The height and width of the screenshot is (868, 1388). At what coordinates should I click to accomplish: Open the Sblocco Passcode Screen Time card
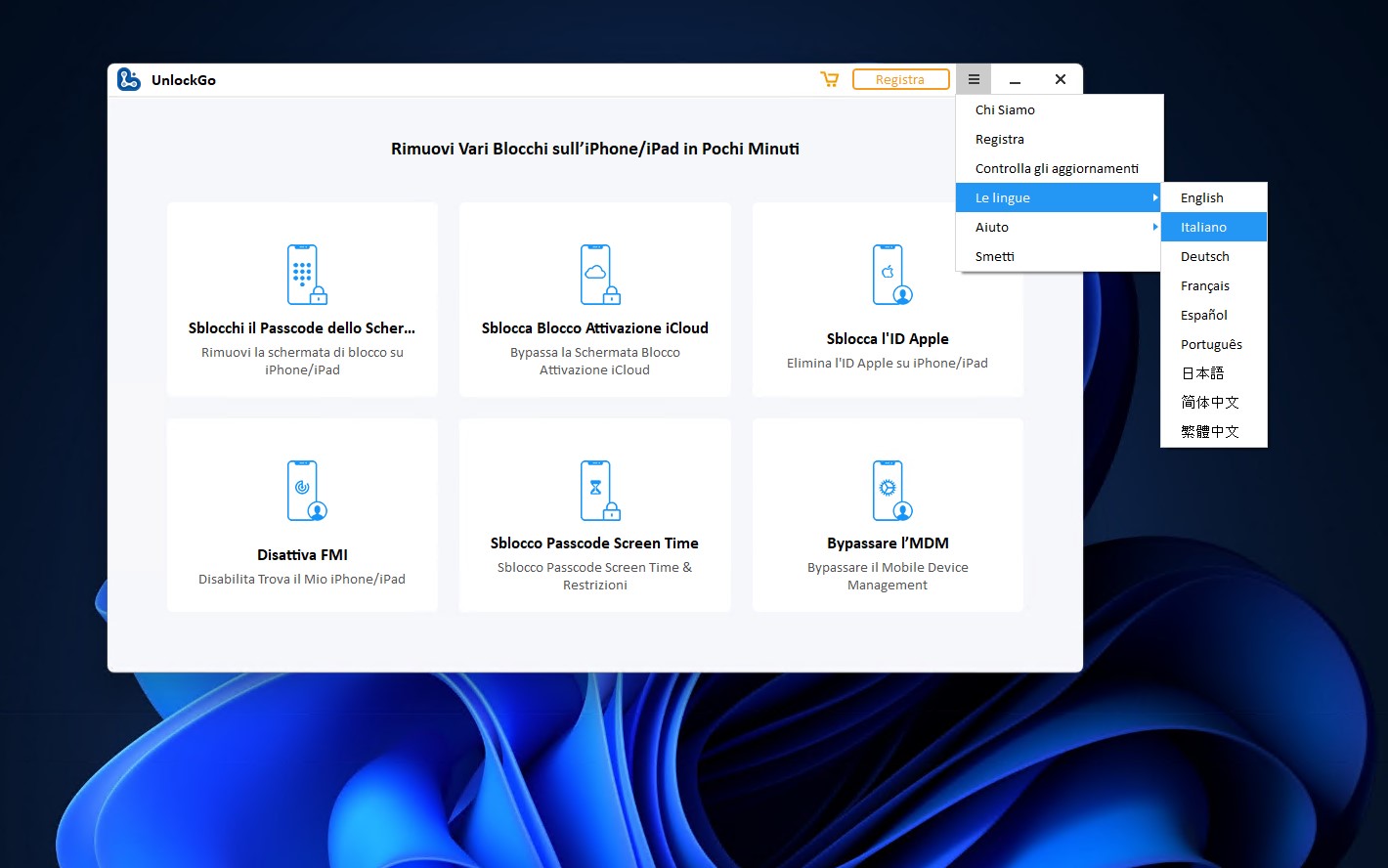(595, 515)
